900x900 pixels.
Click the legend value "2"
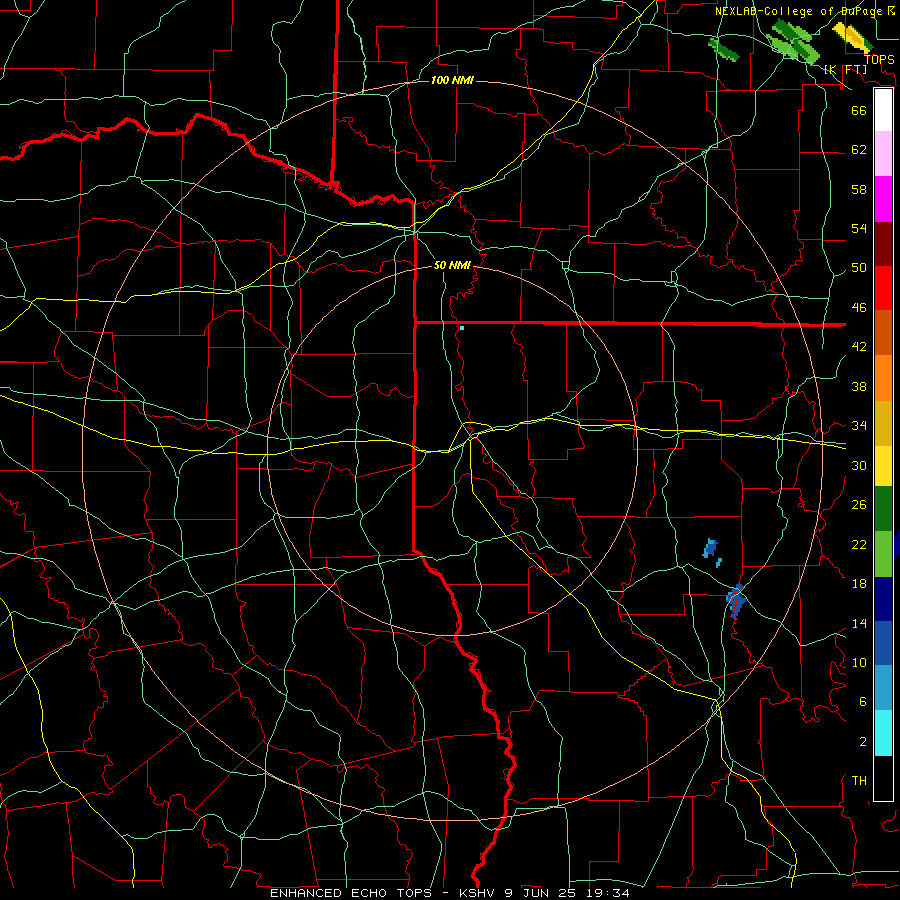(x=863, y=741)
